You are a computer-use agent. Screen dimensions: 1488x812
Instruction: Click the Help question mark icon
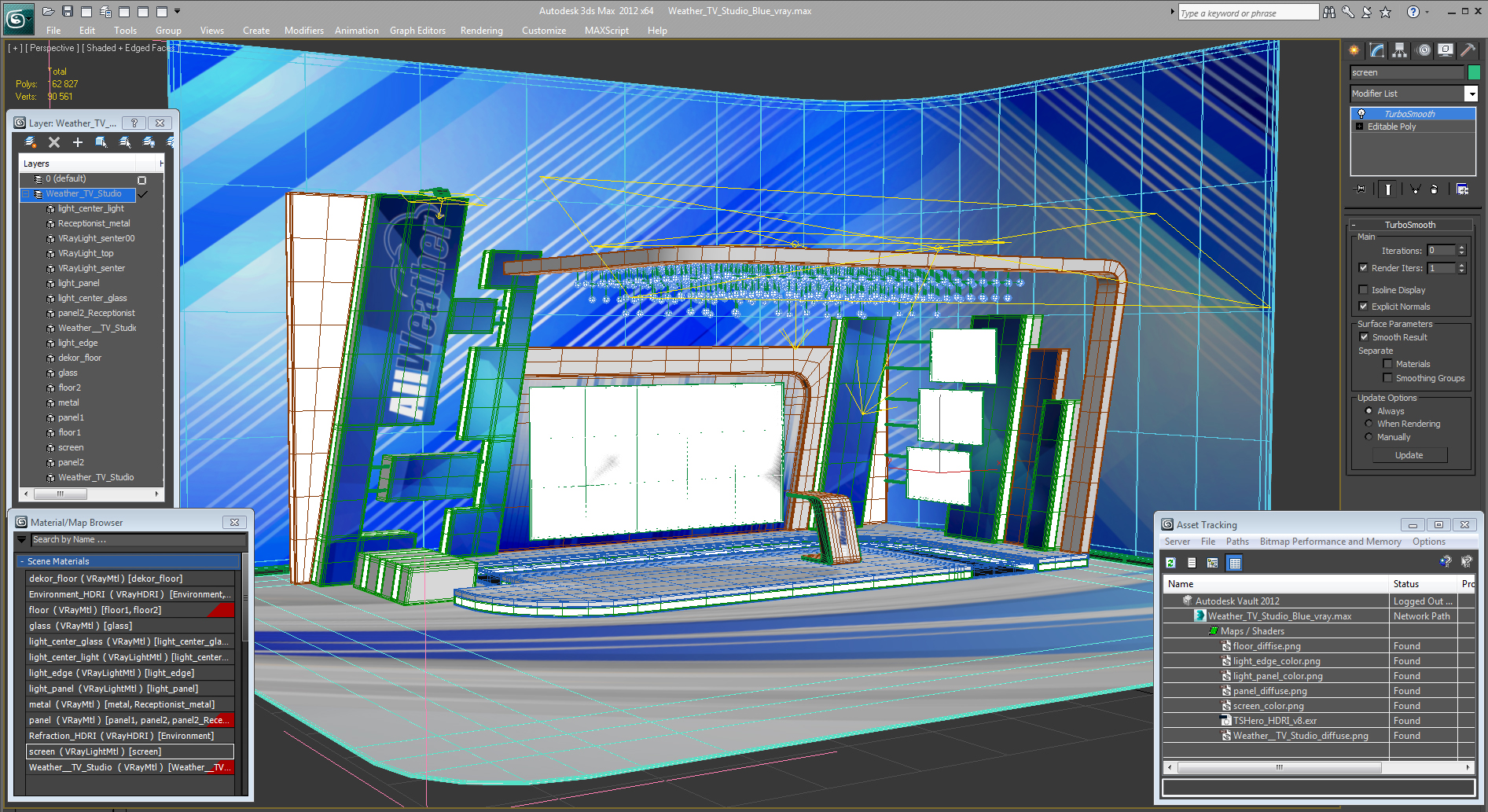click(x=1413, y=12)
